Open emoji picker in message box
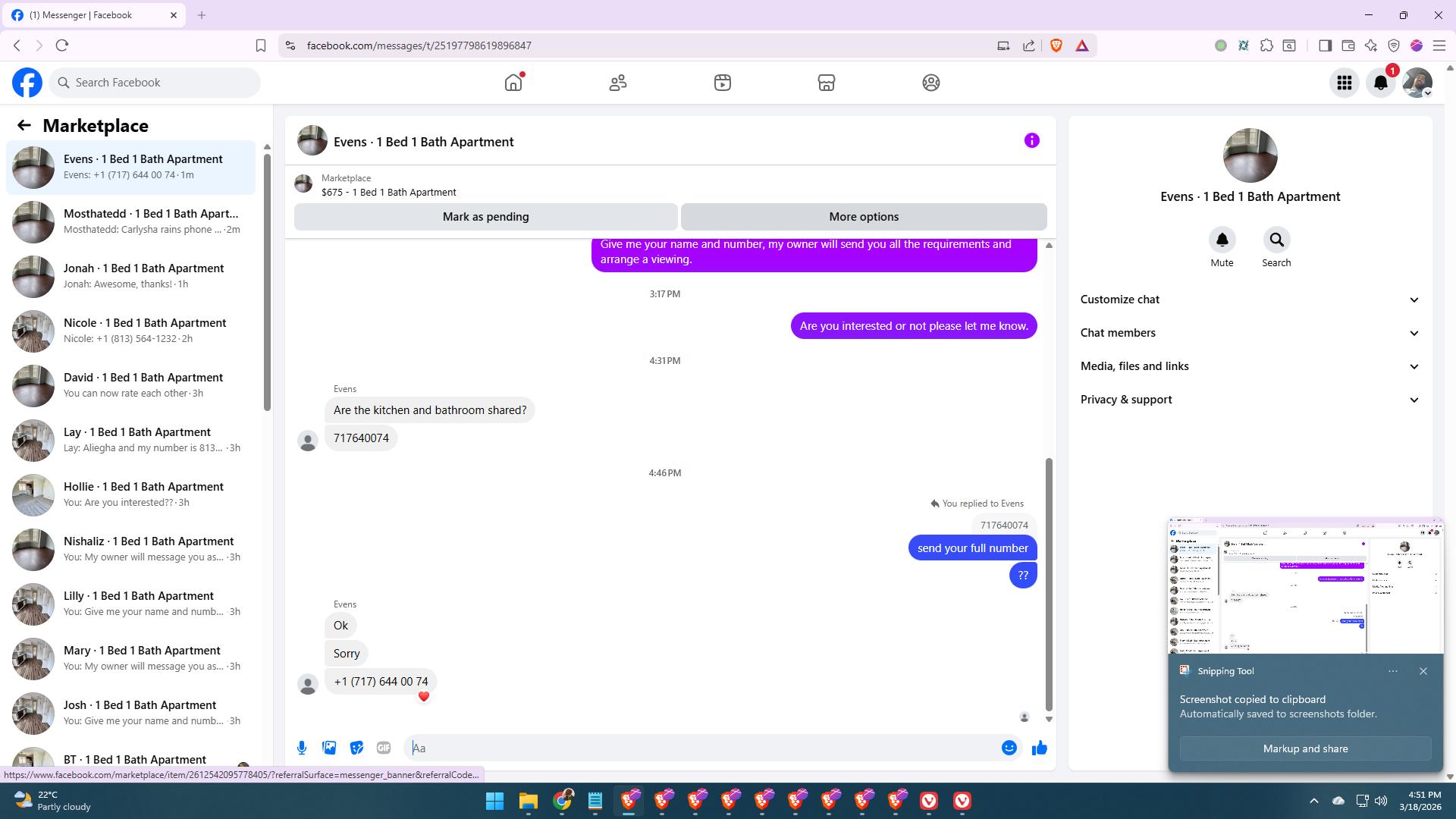1456x819 pixels. click(x=1009, y=748)
